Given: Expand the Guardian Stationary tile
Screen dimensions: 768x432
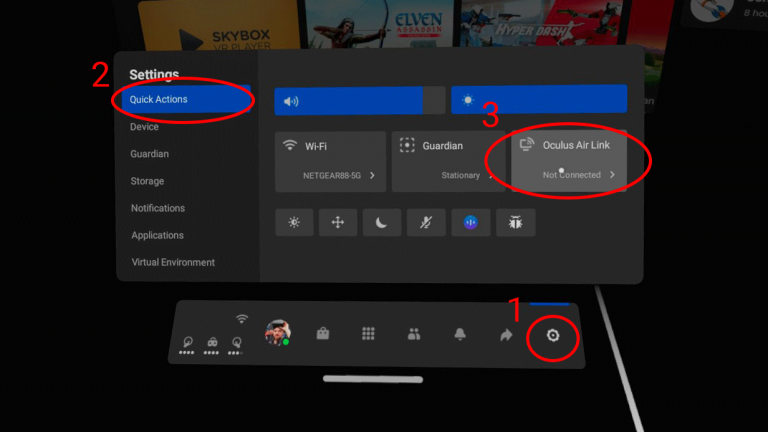Looking at the screenshot, I should click(448, 161).
